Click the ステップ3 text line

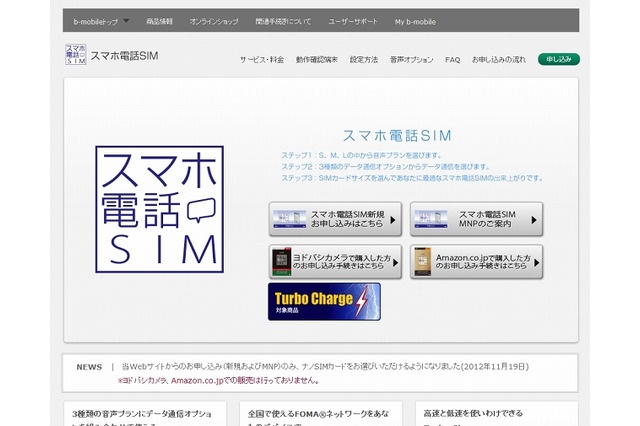[x=412, y=178]
